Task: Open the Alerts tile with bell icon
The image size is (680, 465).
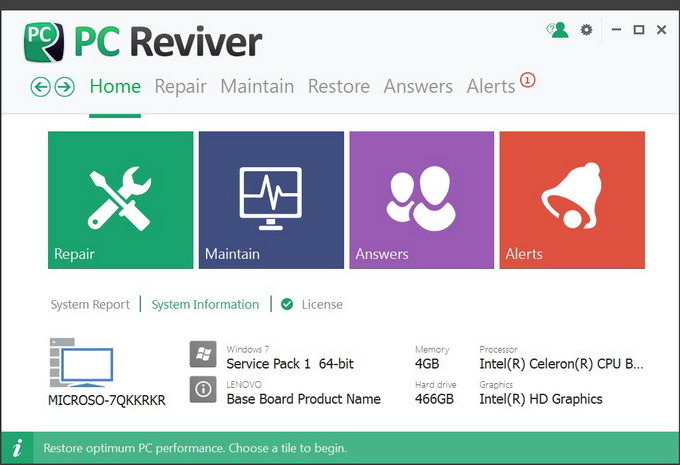Action: click(572, 200)
